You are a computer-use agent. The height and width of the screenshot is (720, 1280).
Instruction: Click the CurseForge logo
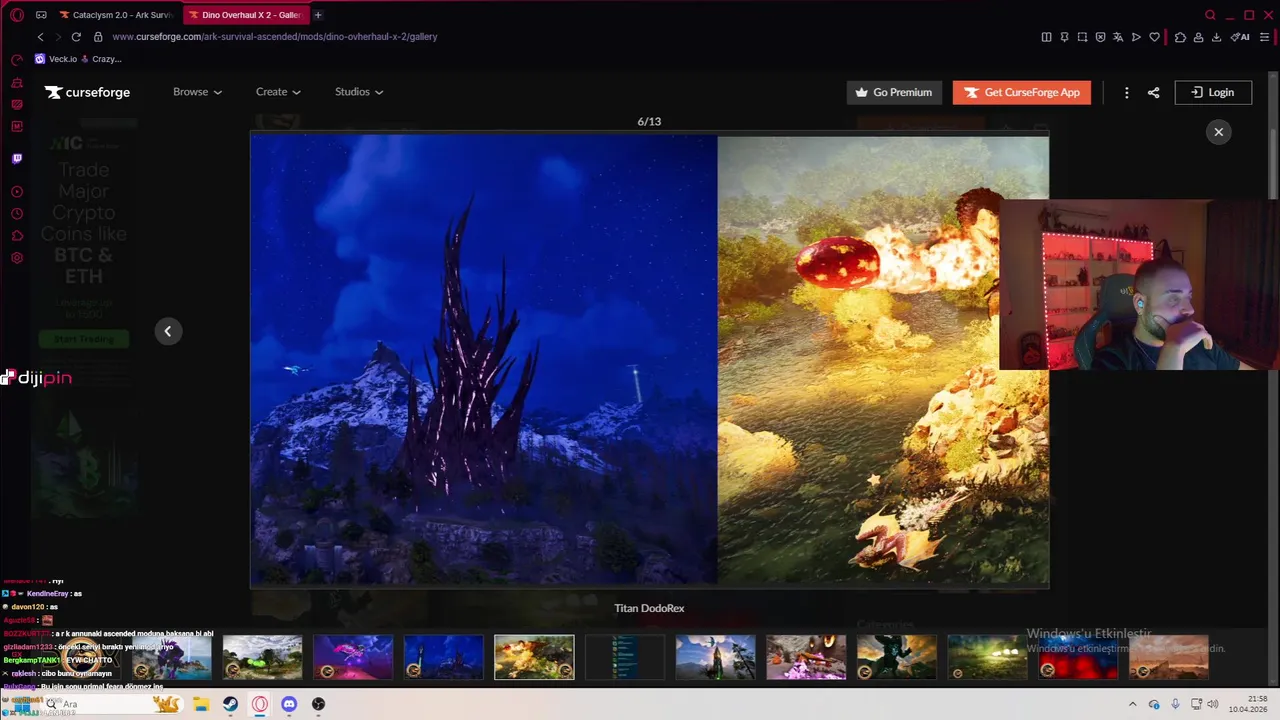click(87, 92)
